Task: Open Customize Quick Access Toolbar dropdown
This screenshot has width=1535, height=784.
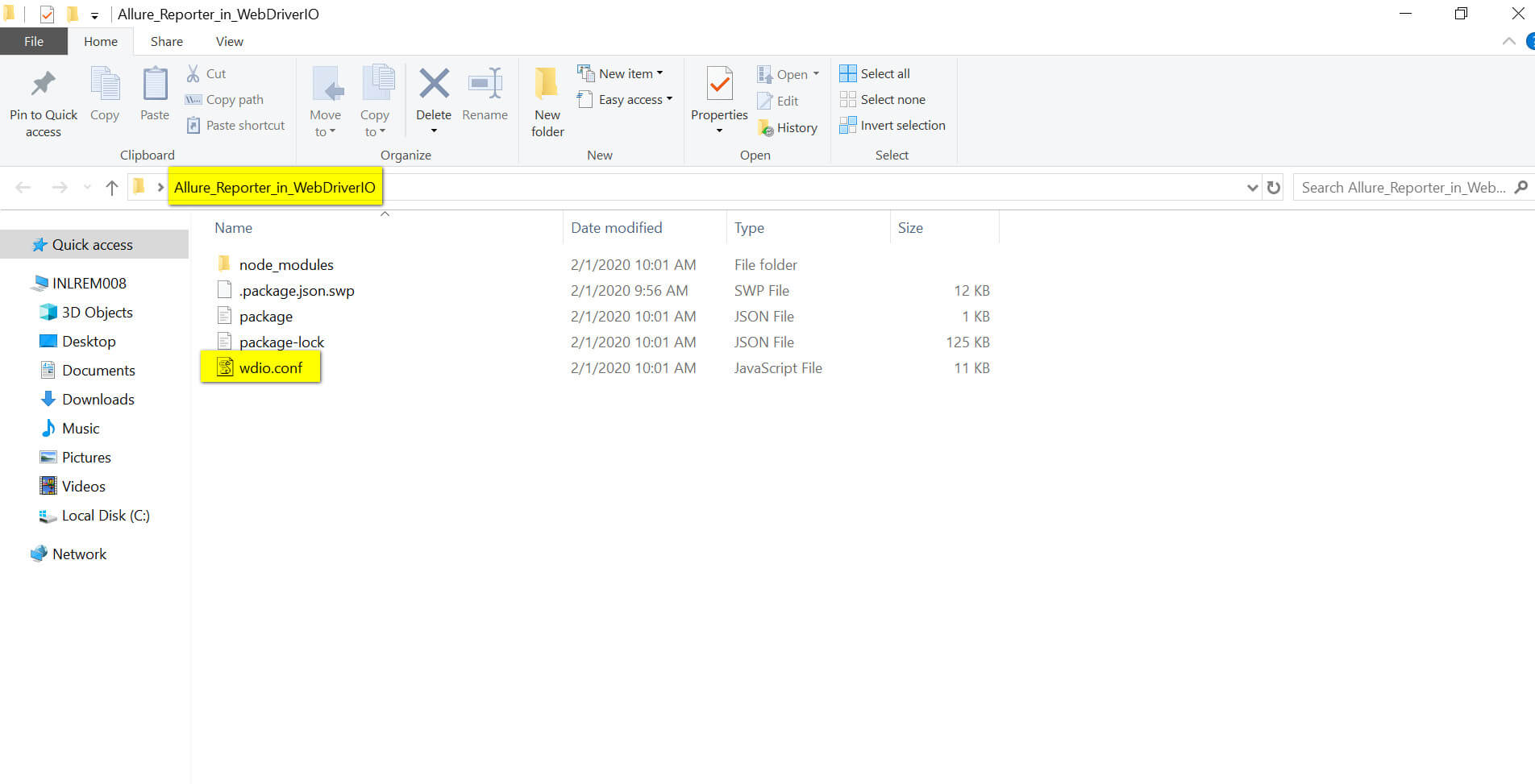Action: pyautogui.click(x=94, y=15)
